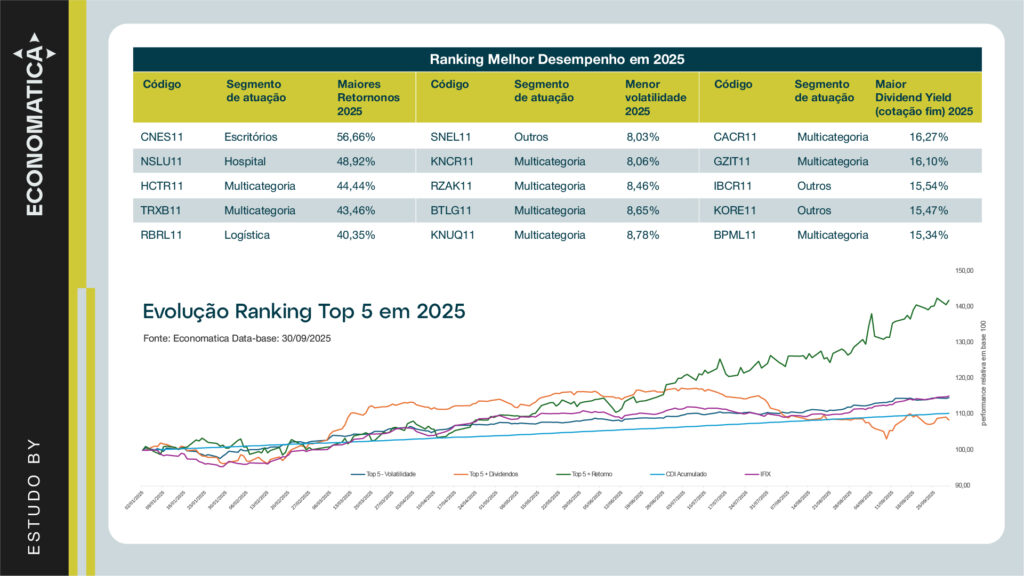Click the 'Ranking Melhor Desempenho em 2025' header
Image resolution: width=1024 pixels, height=576 pixels.
556,60
